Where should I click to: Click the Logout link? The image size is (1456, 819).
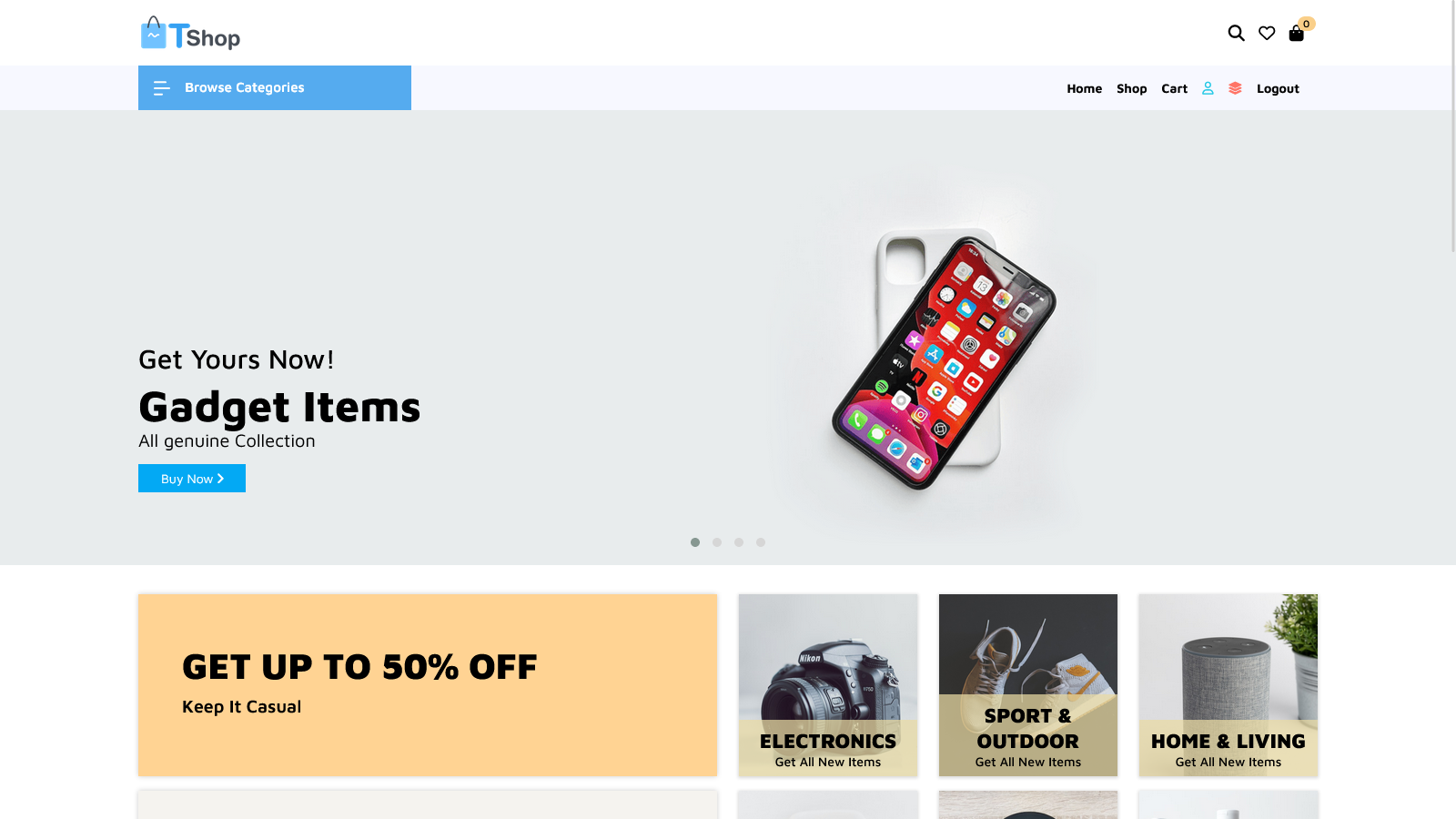point(1279,89)
